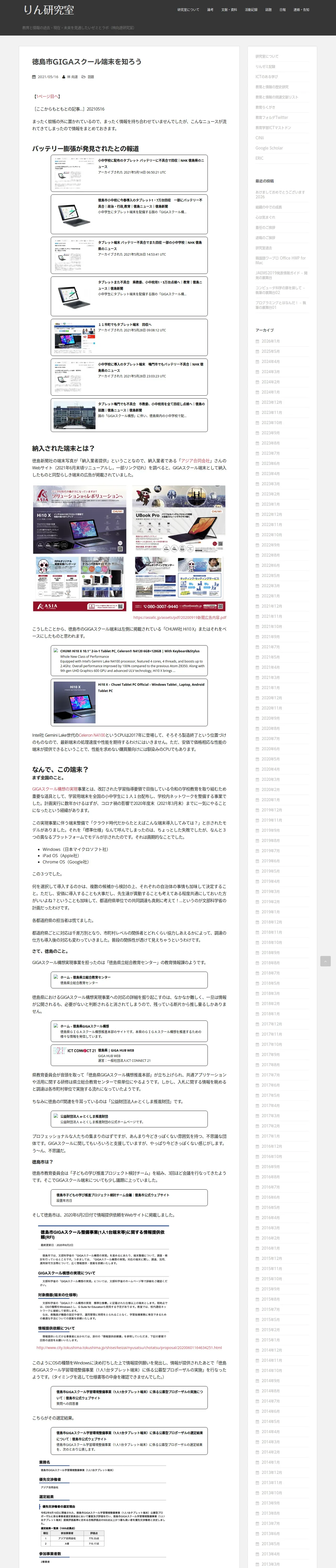This screenshot has height=1568, width=336.
Task: Open sidebar link りんゼミ記録
Action: (x=265, y=66)
